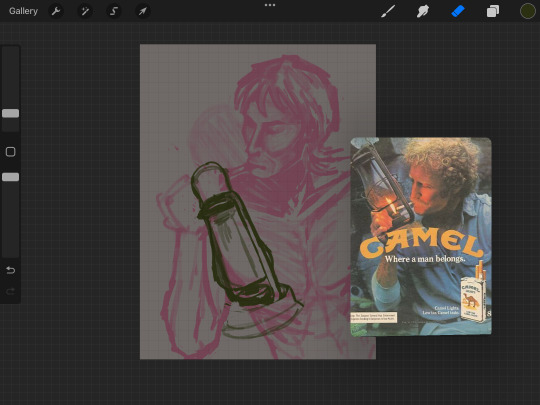Screen dimensions: 540x405
Task: Redo the last undone action
Action: point(10,292)
